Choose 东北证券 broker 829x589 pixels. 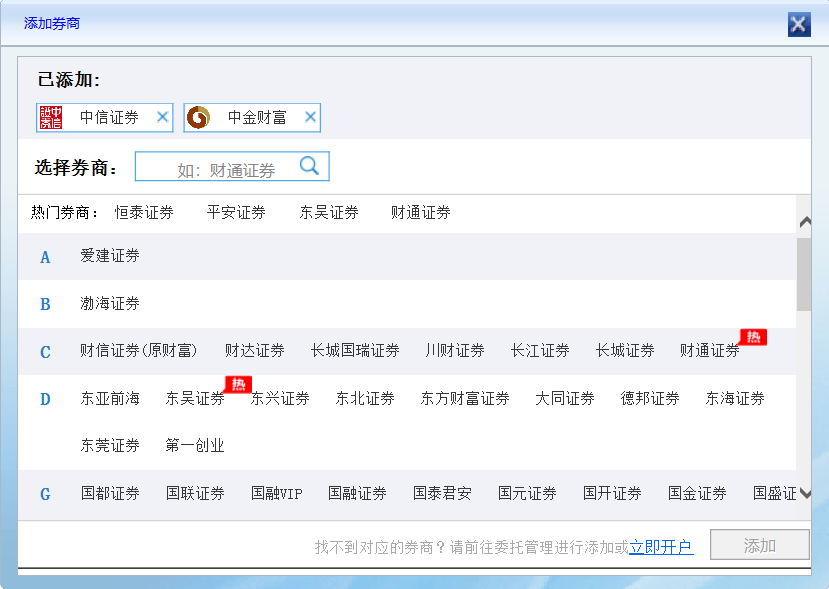click(365, 399)
